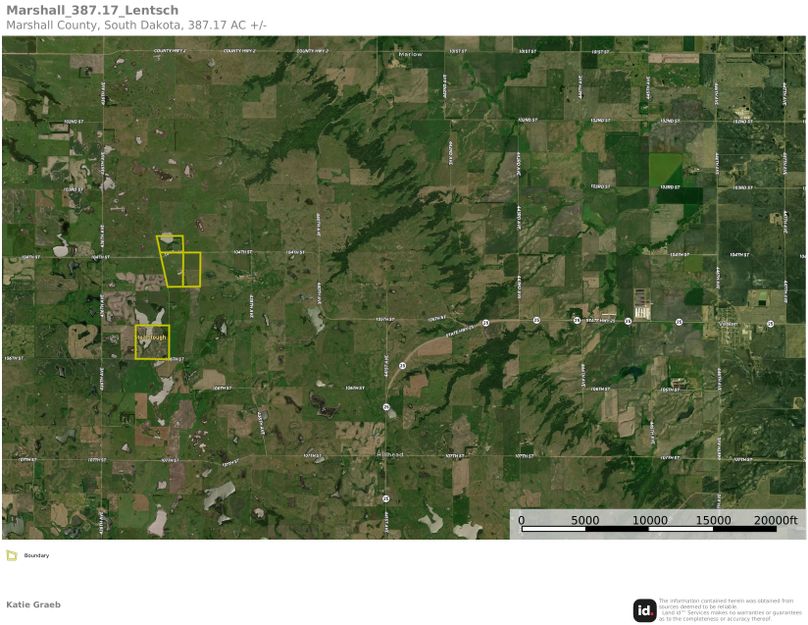Click the Marshall County, South Dakota subtitle

click(x=136, y=24)
